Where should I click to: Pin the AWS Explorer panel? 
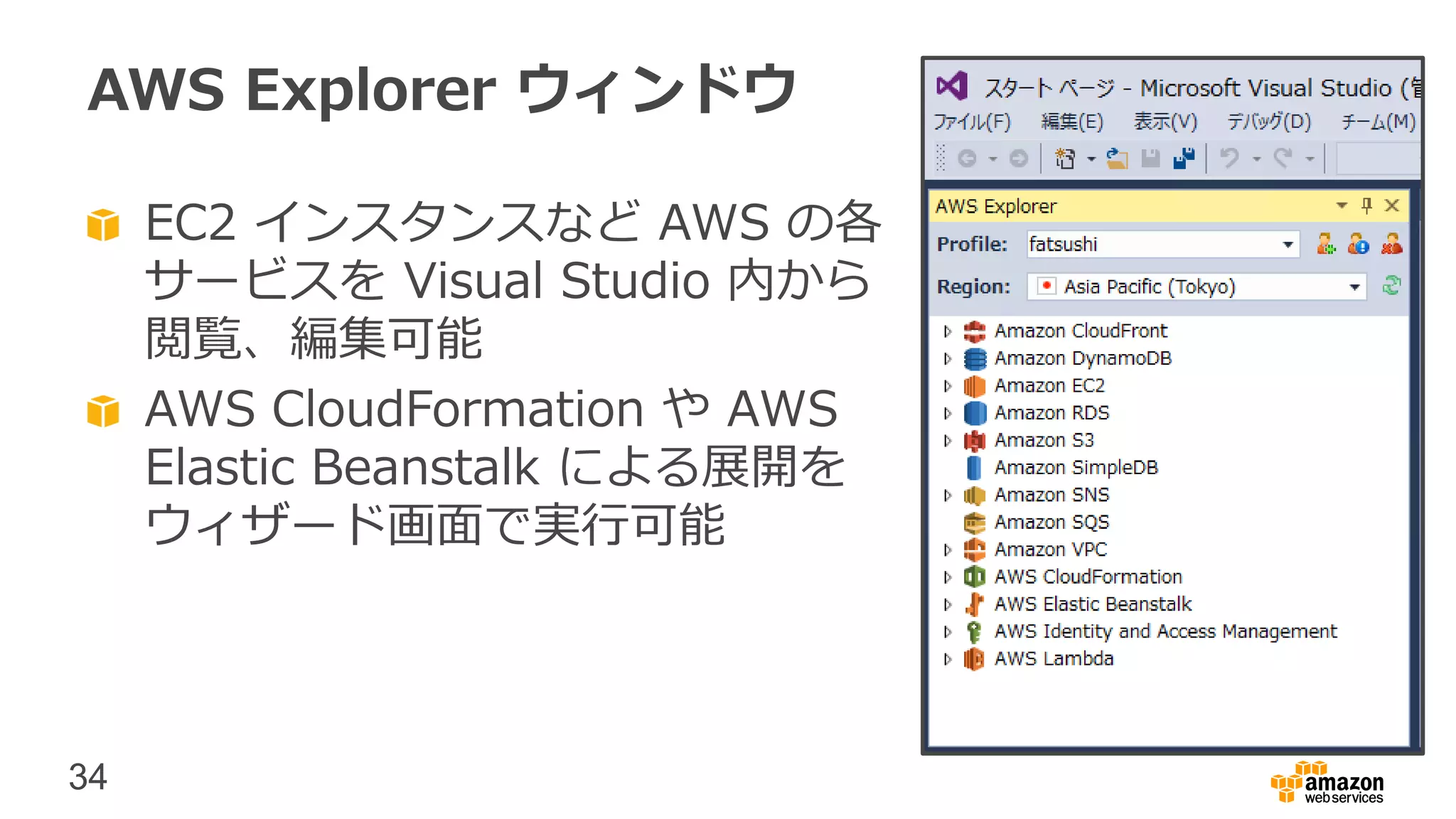[x=1366, y=205]
